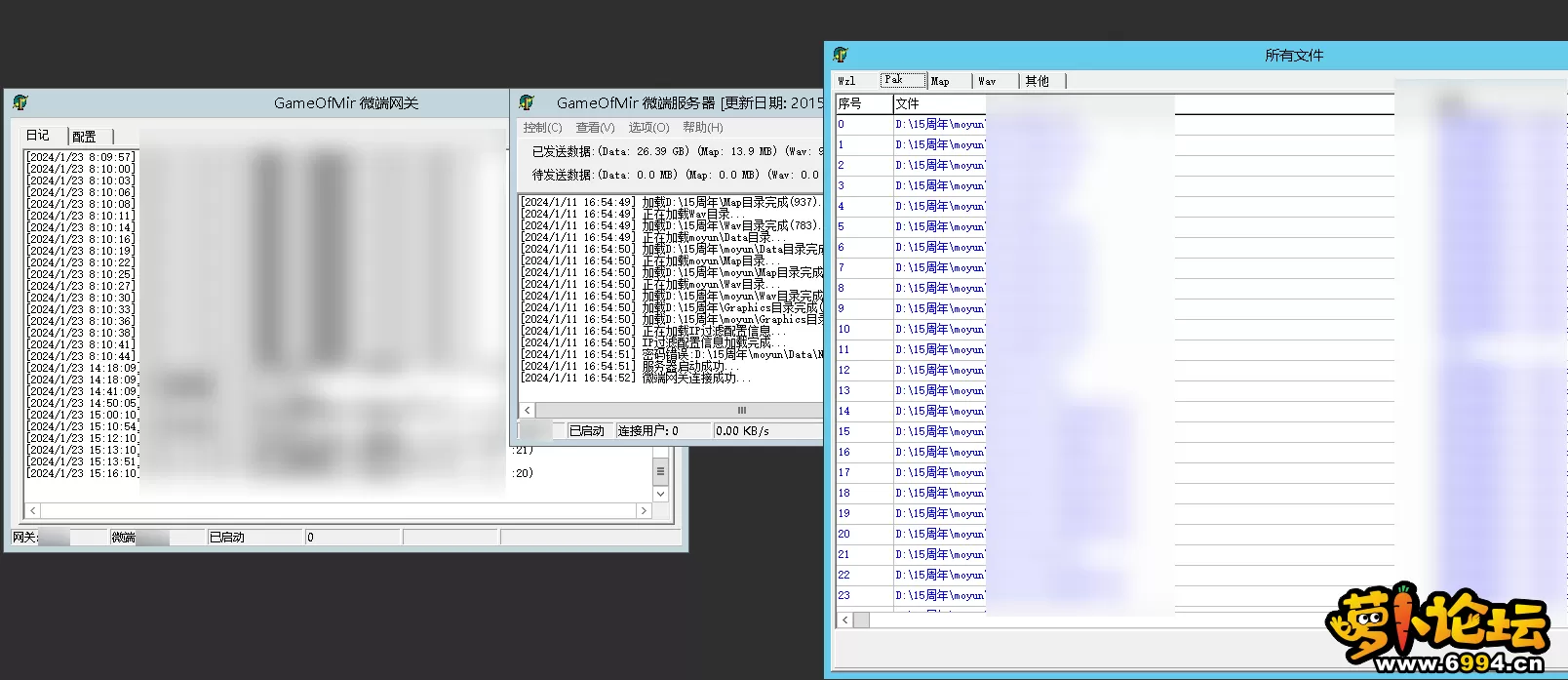Click left arrow of 微端服务器 log scrollbar
The image size is (1568, 680).
528,411
